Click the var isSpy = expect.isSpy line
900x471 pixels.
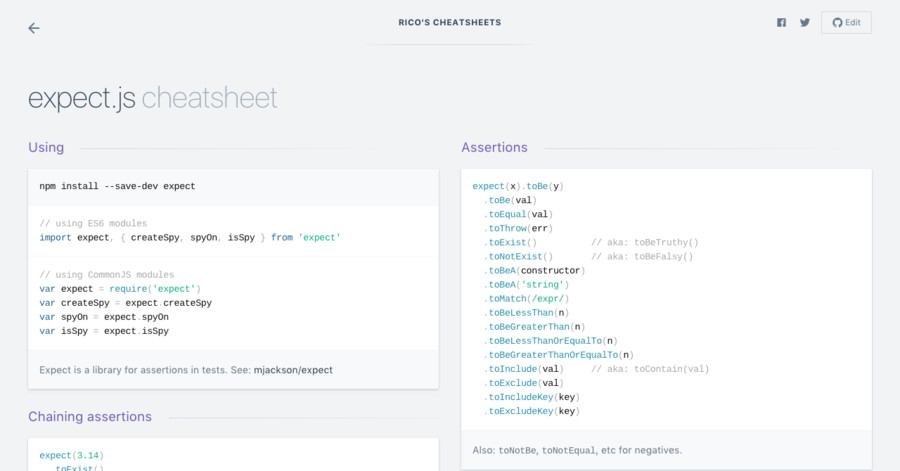point(104,331)
